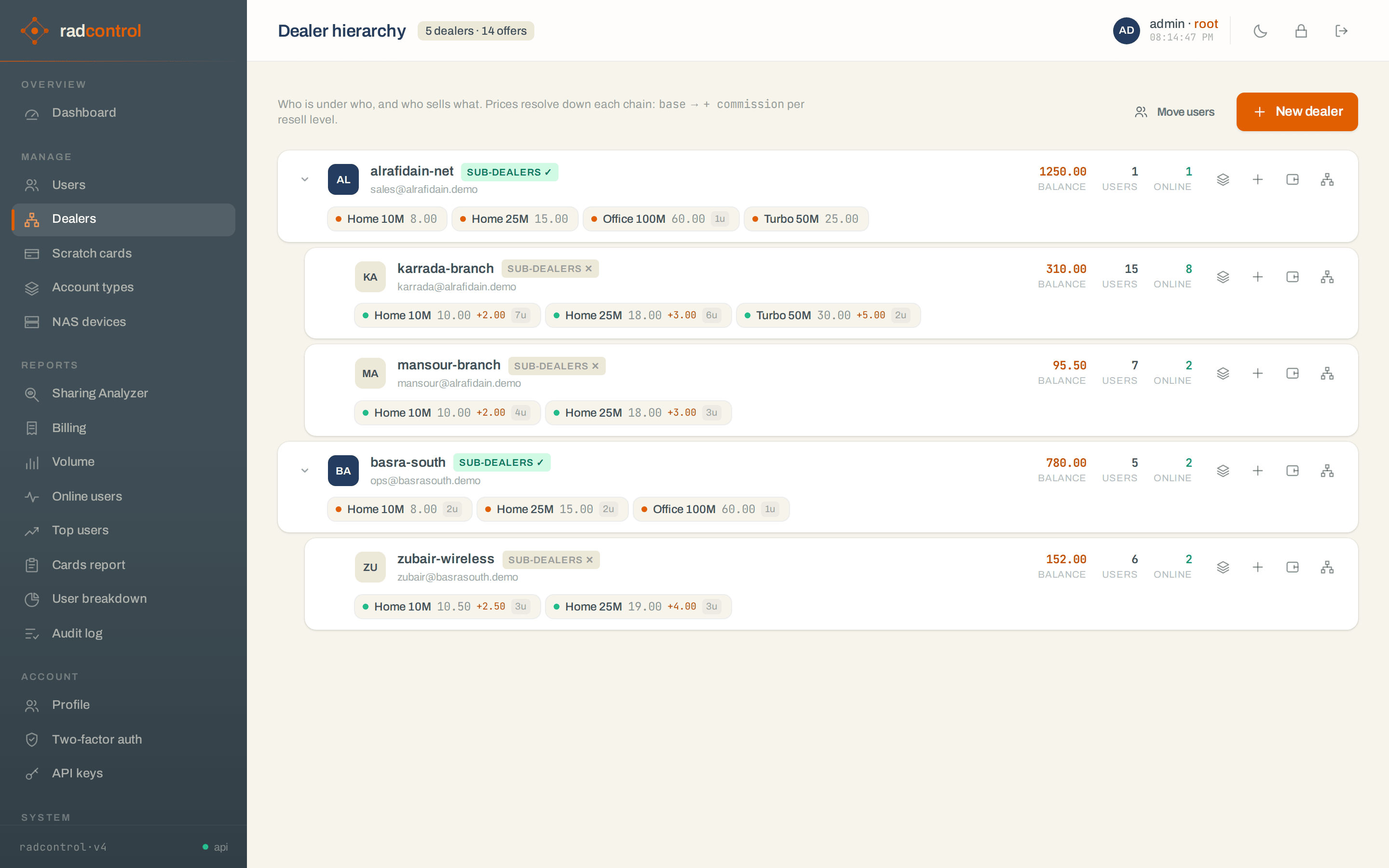The width and height of the screenshot is (1389, 868).
Task: Click layers icon on karrada-branch row
Action: (1223, 277)
